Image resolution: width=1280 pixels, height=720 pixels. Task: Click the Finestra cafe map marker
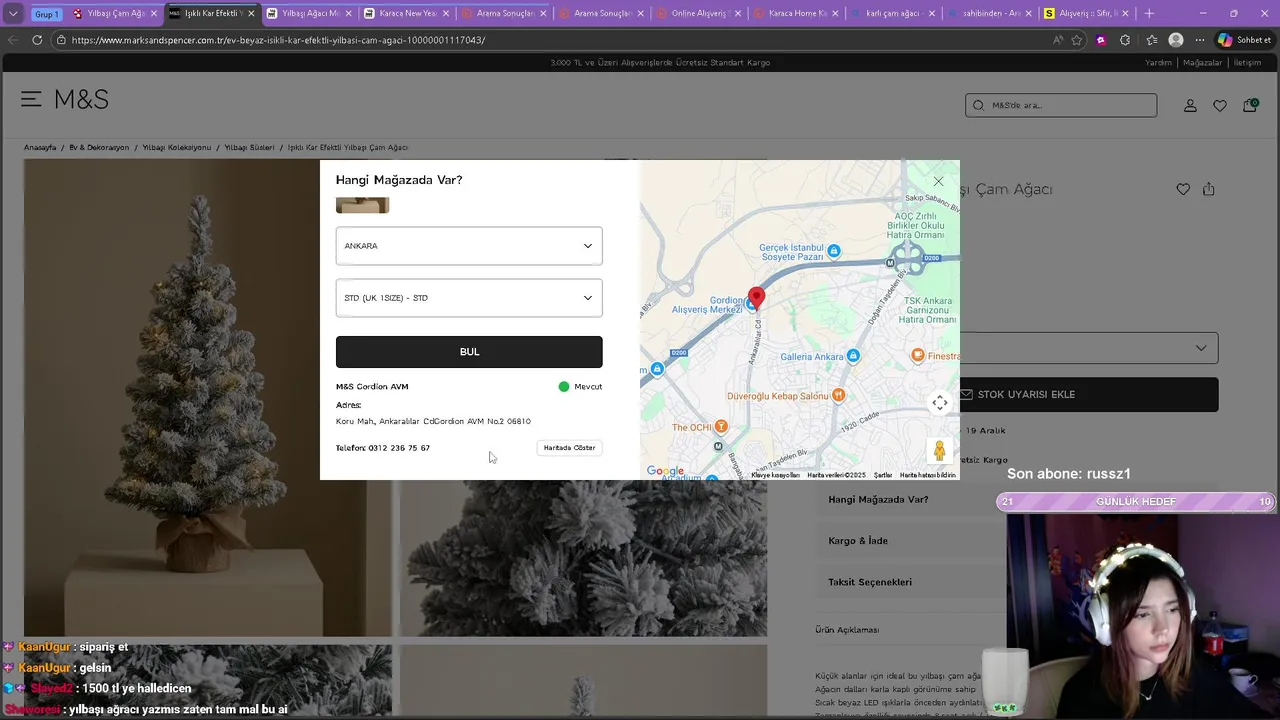pos(918,356)
